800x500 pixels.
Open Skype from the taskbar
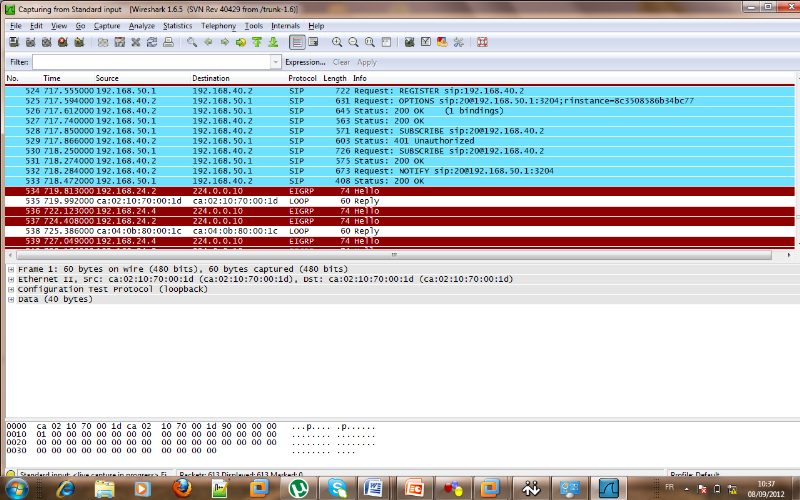[x=337, y=488]
